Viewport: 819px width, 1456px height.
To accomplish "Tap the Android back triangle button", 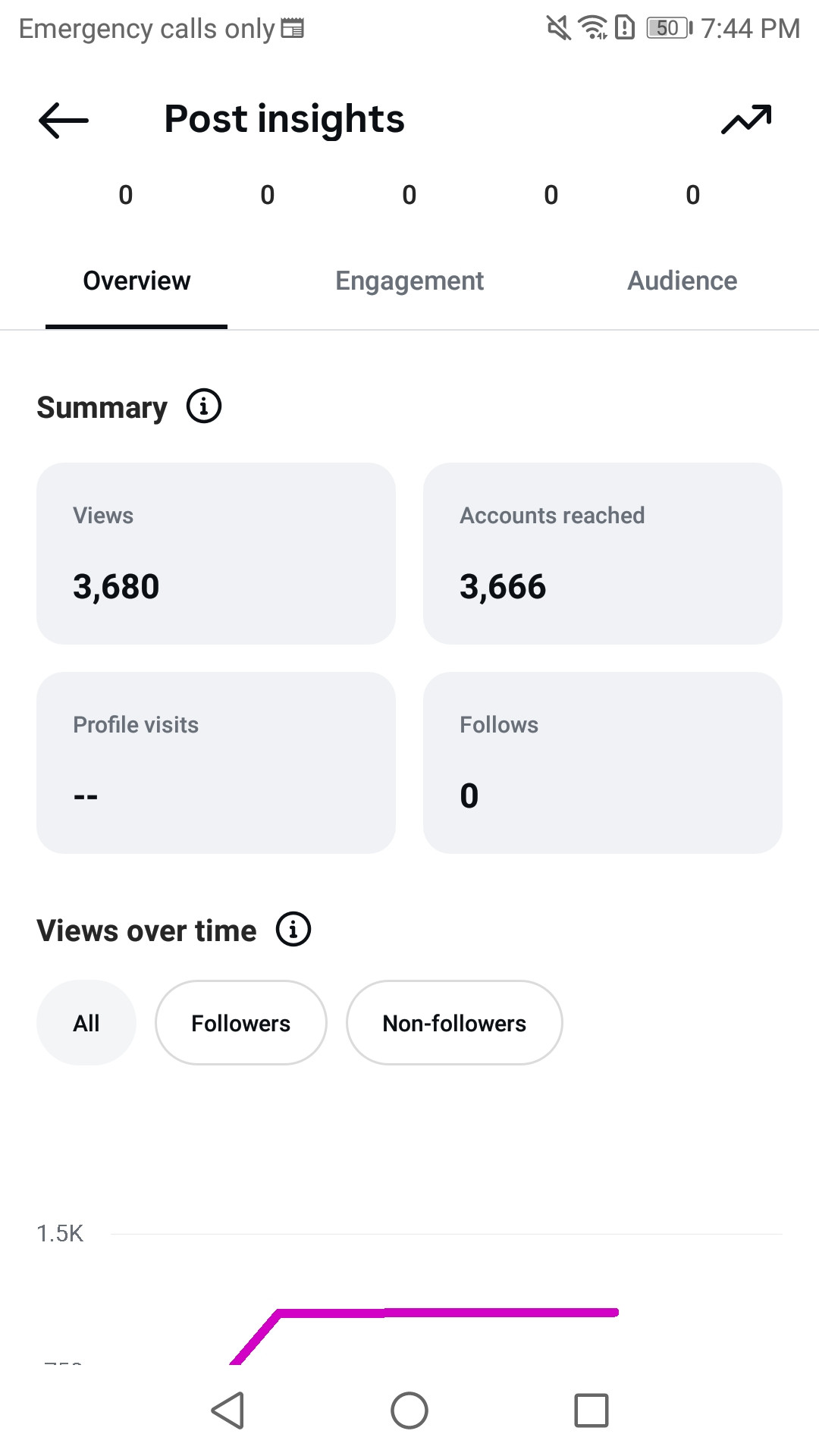I will [x=227, y=1410].
